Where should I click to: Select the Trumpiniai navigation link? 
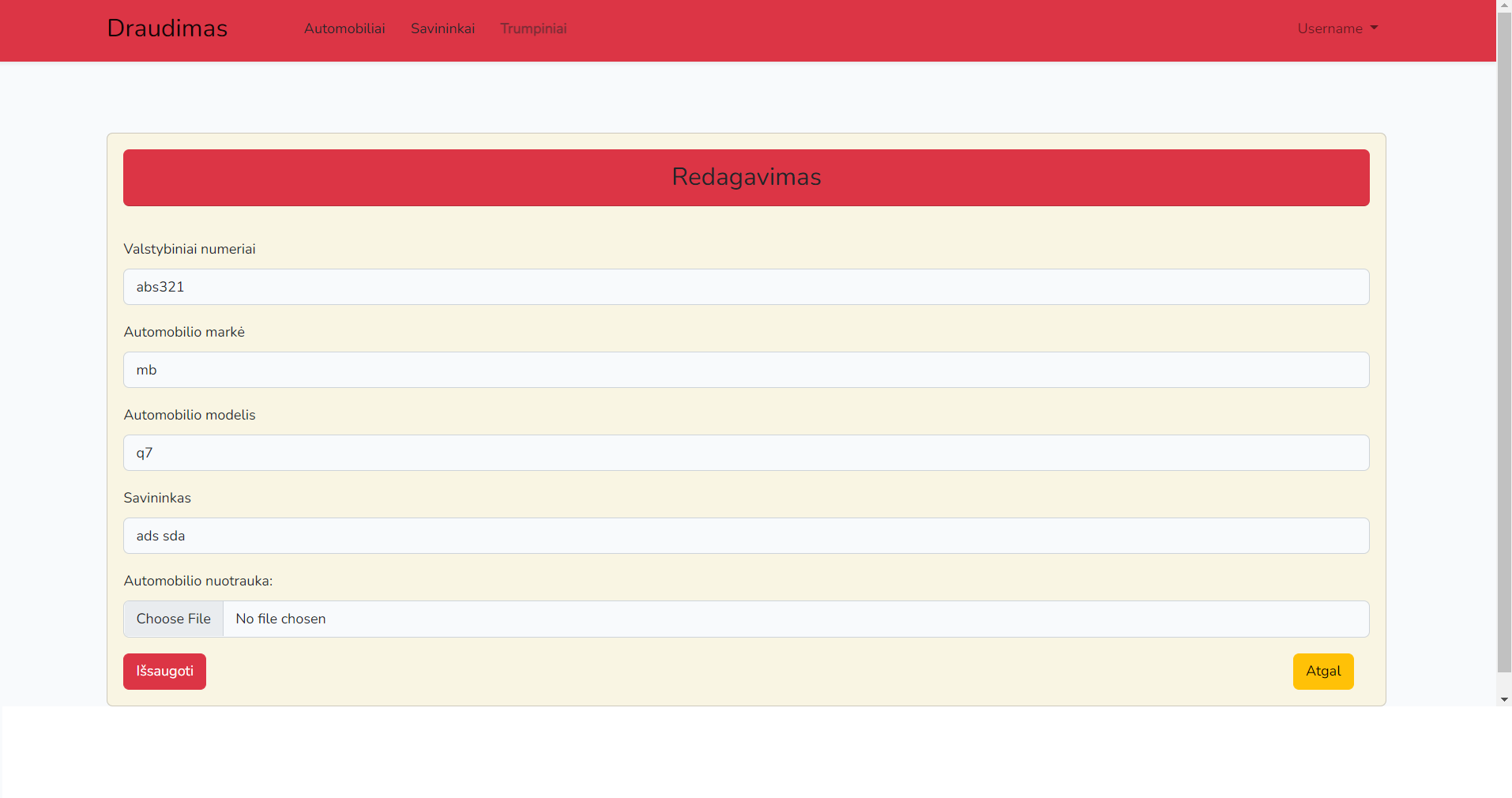pos(533,28)
